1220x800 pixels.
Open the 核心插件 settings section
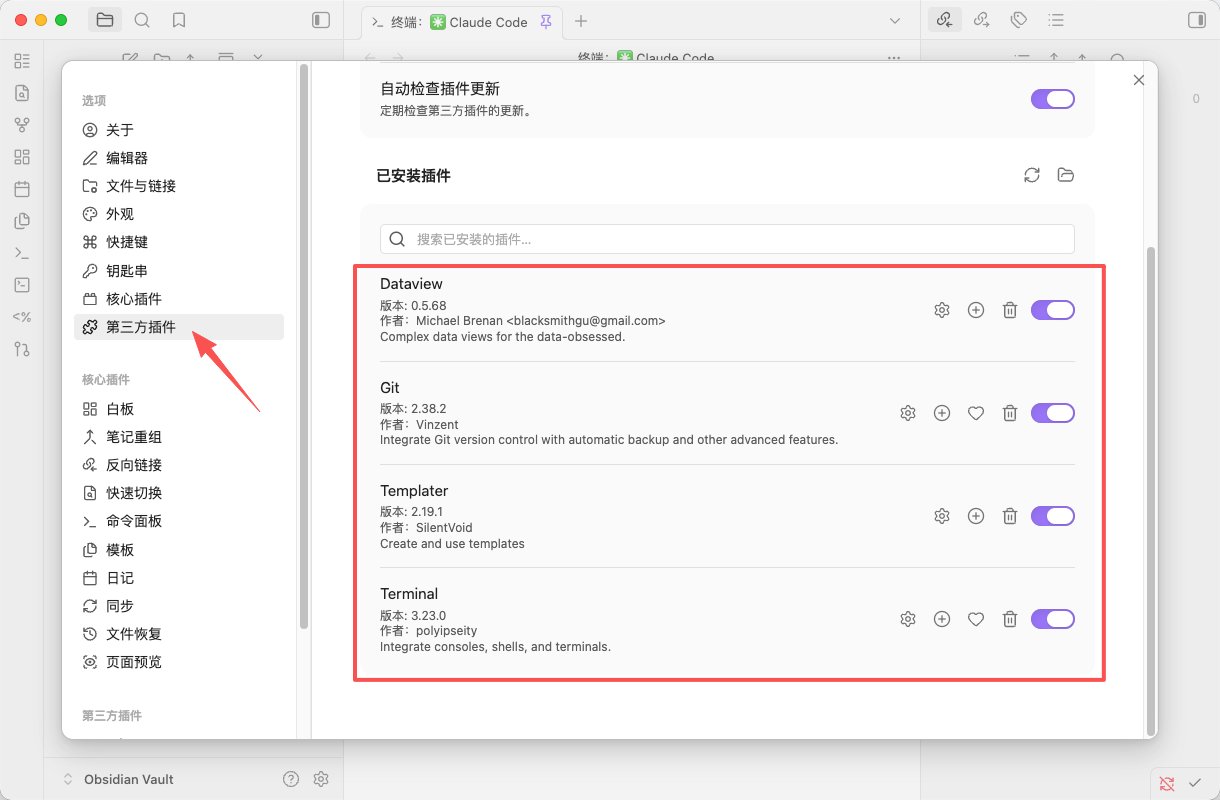click(x=179, y=299)
